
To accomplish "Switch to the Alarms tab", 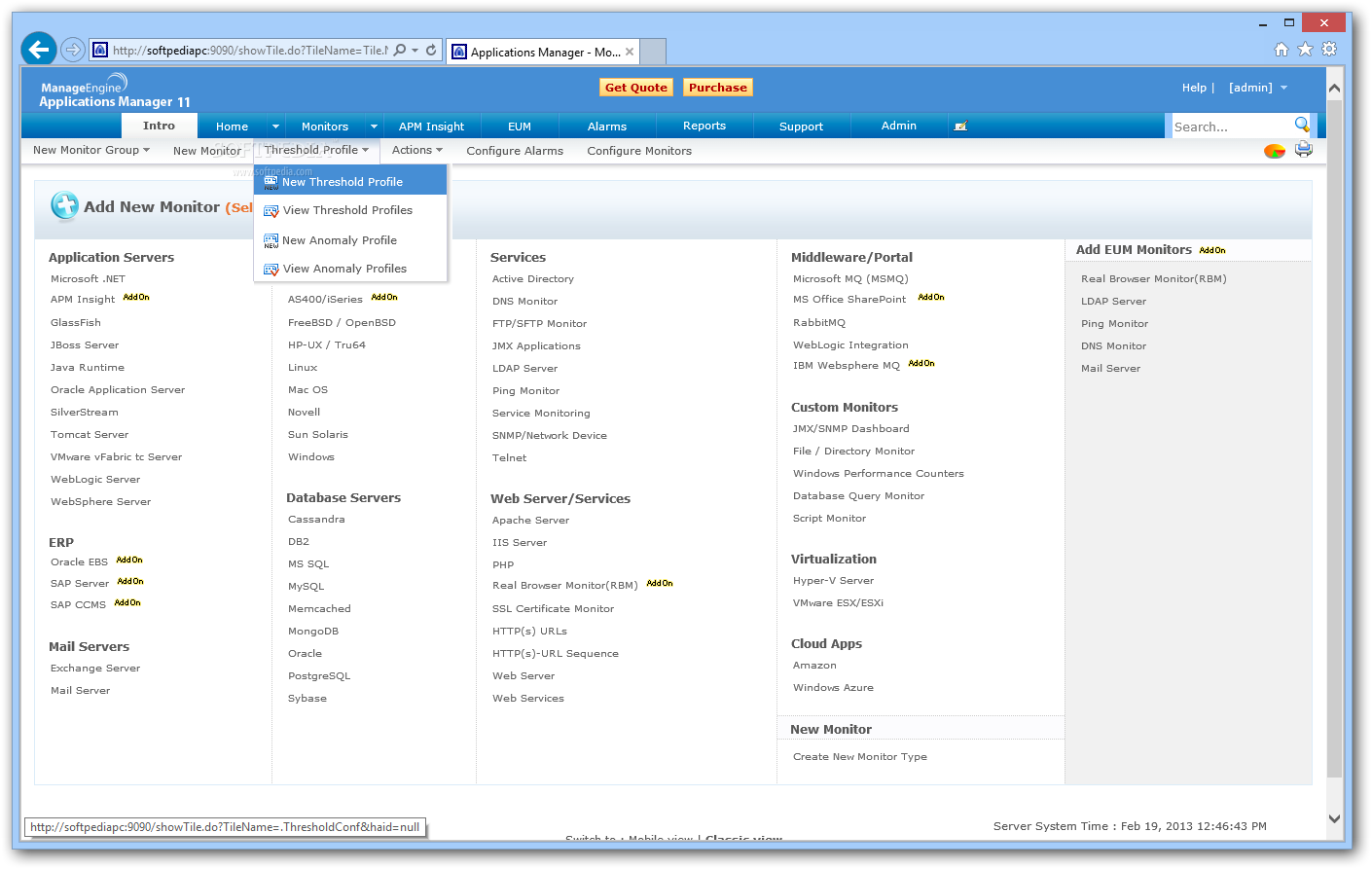I will click(x=607, y=127).
